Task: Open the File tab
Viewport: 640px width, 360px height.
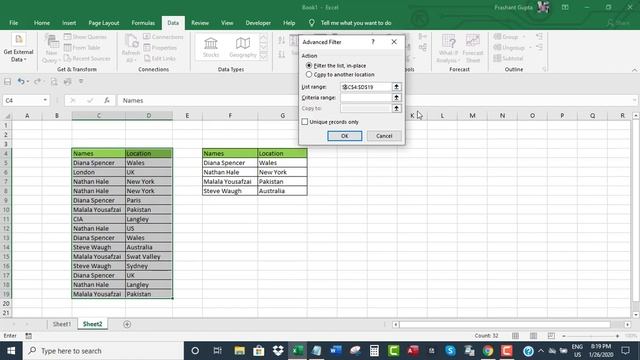Action: point(13,23)
